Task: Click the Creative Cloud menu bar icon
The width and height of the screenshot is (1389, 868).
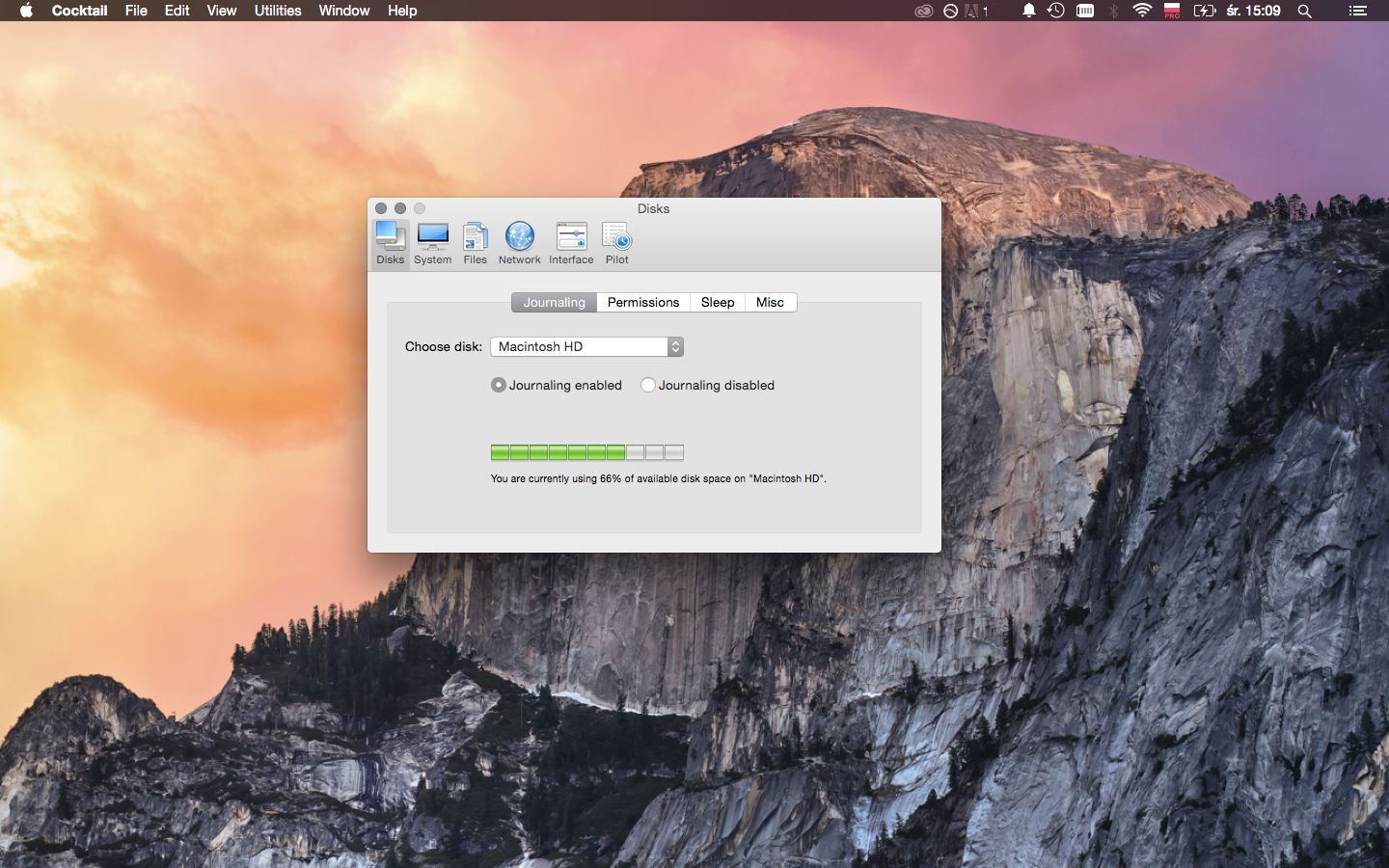Action: [x=923, y=11]
